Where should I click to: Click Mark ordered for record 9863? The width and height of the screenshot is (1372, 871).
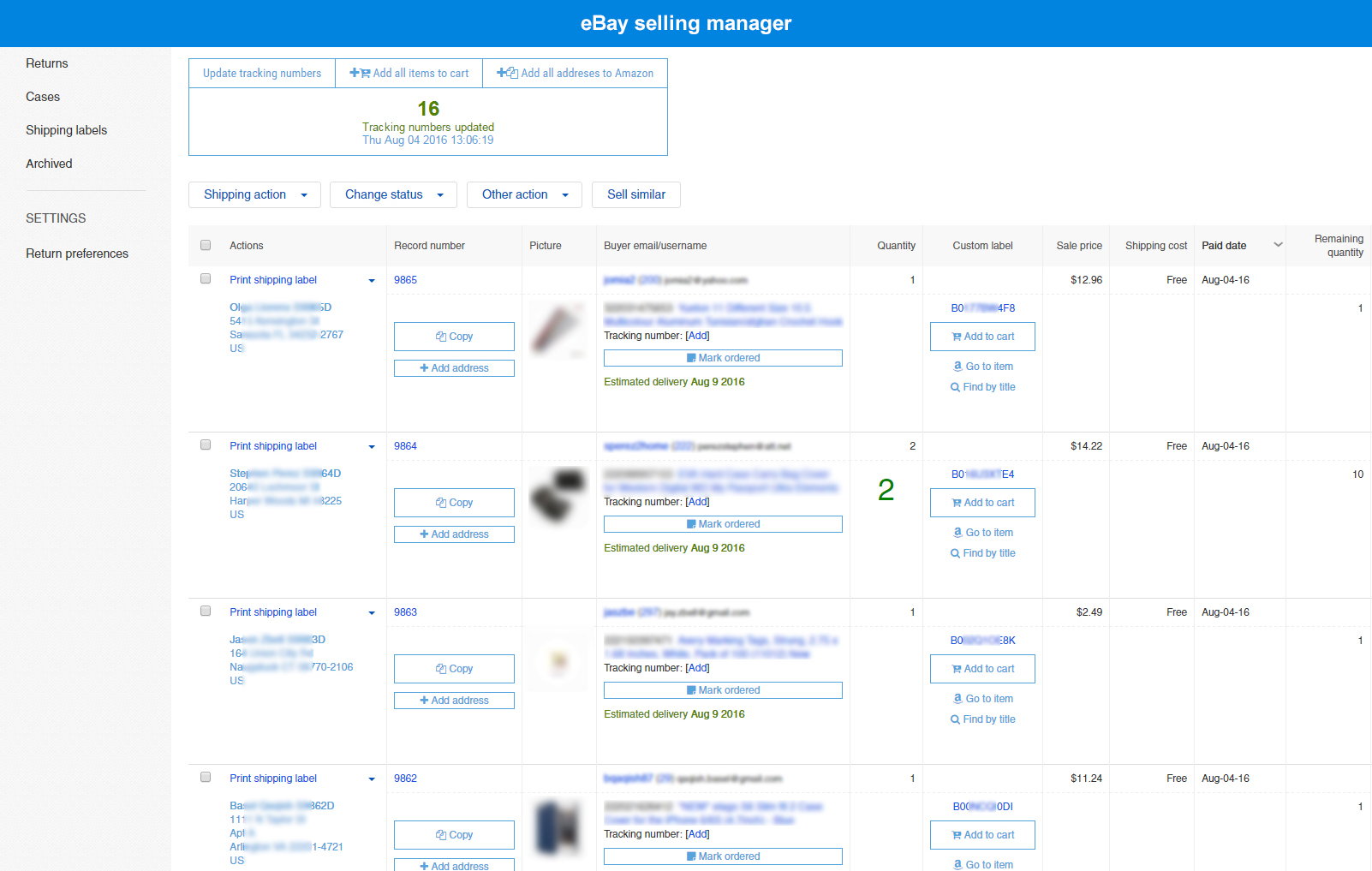[723, 690]
